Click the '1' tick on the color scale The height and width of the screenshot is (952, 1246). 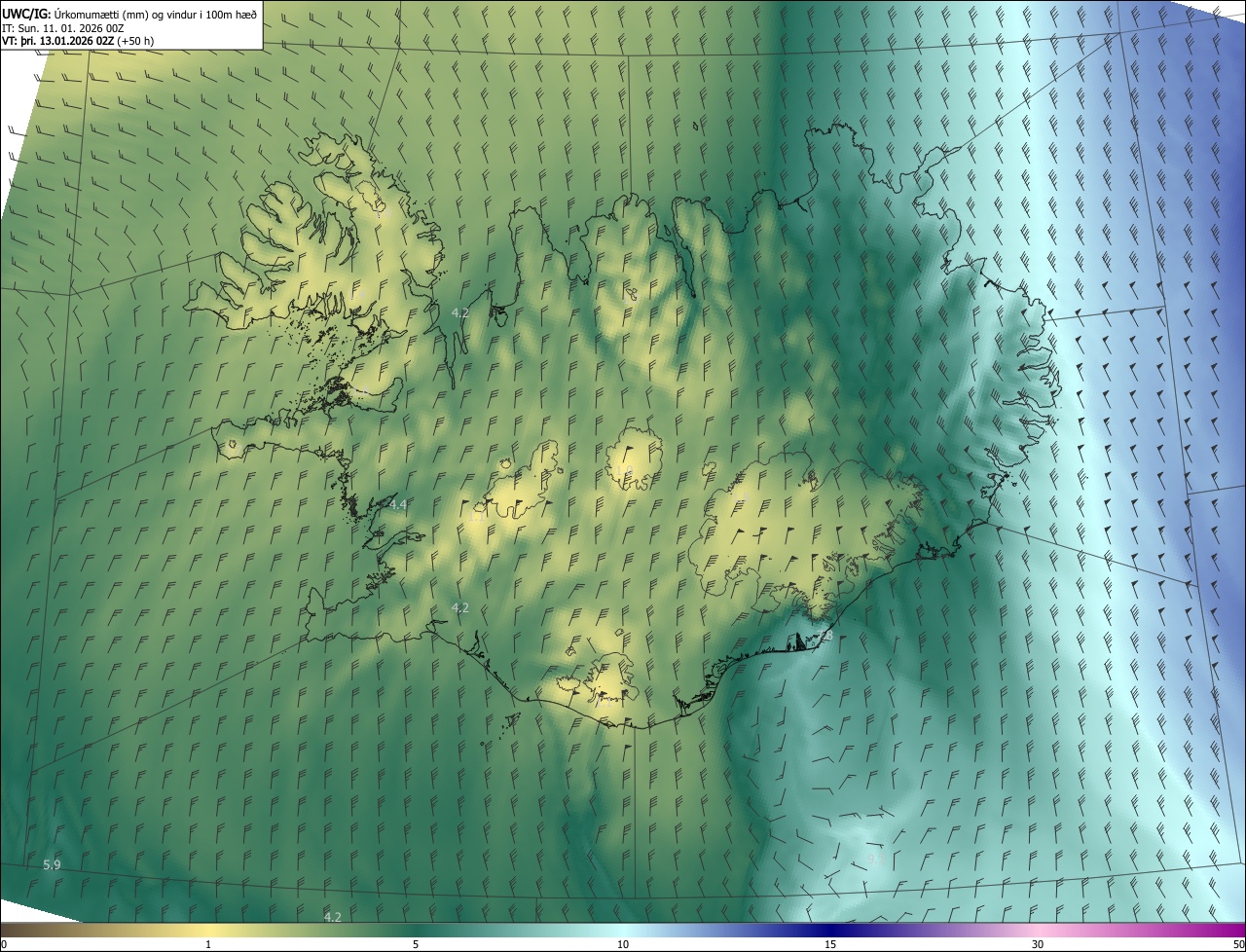208,944
